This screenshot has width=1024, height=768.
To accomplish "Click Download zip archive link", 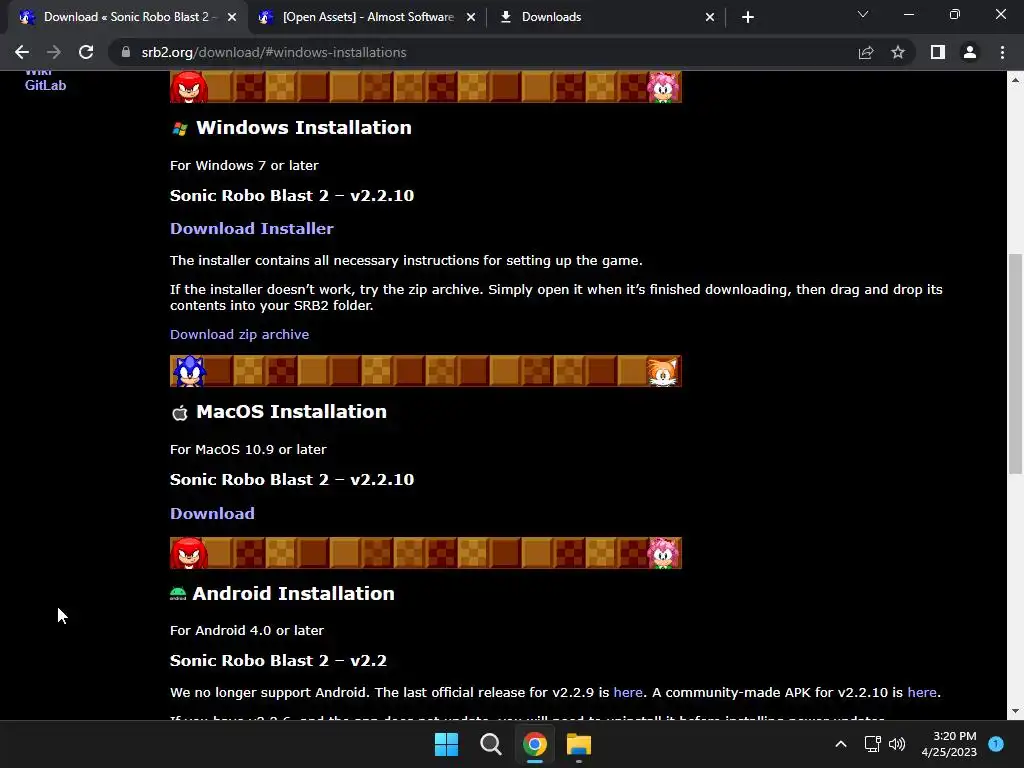I will pos(239,334).
